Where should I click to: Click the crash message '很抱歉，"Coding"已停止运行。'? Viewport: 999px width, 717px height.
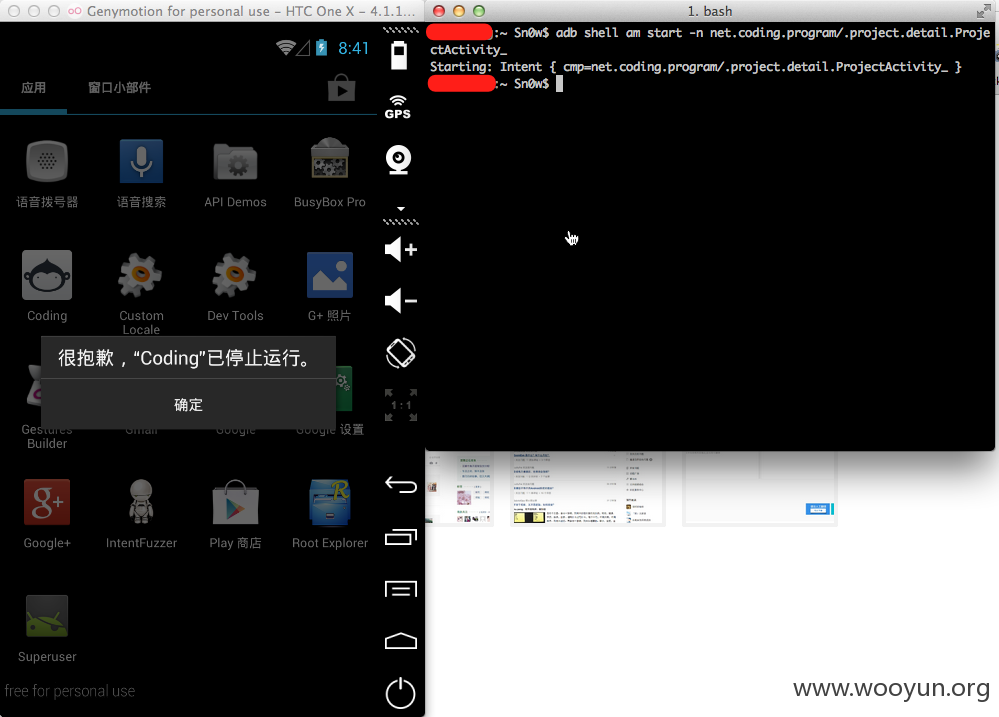click(185, 358)
